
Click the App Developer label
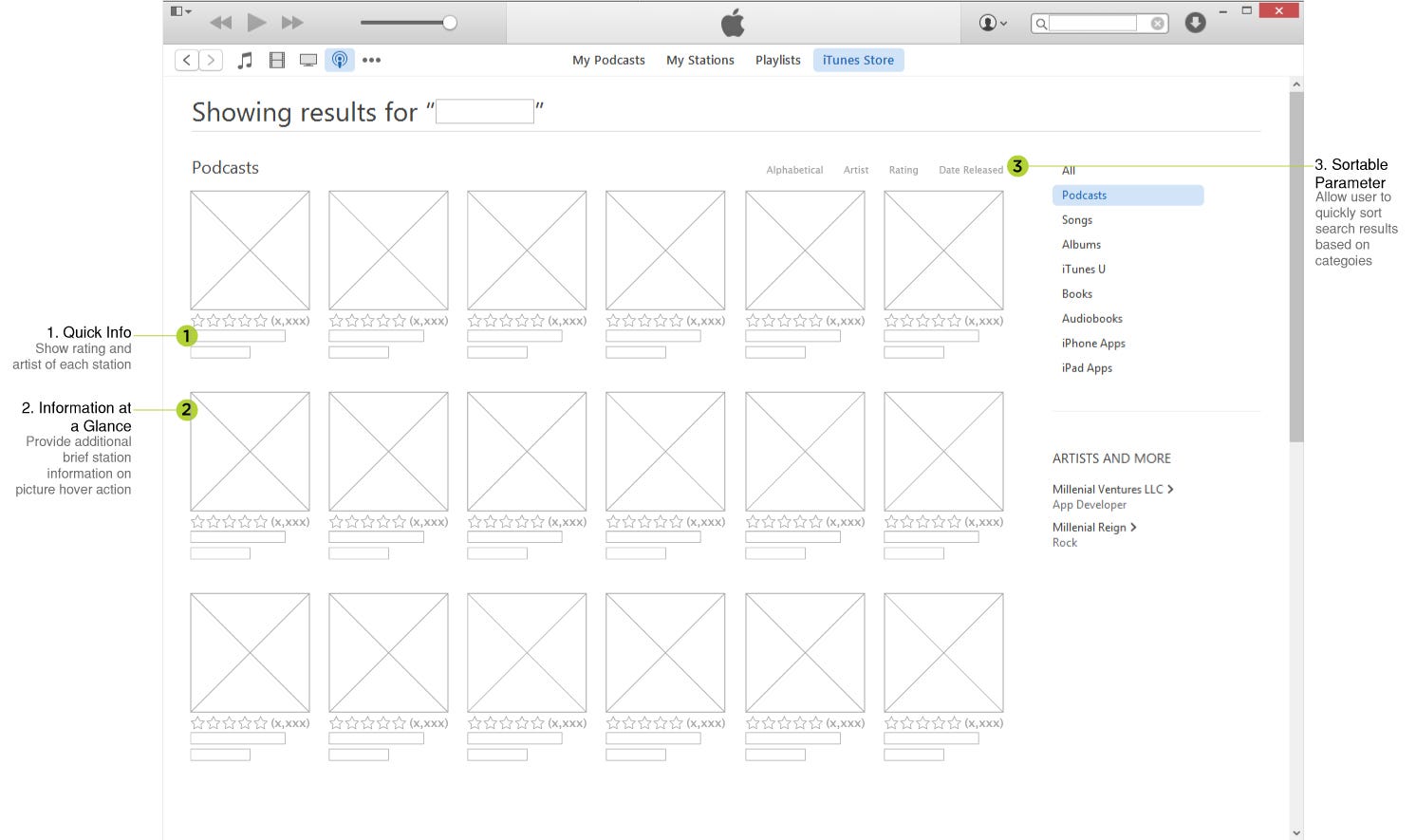coord(1090,505)
